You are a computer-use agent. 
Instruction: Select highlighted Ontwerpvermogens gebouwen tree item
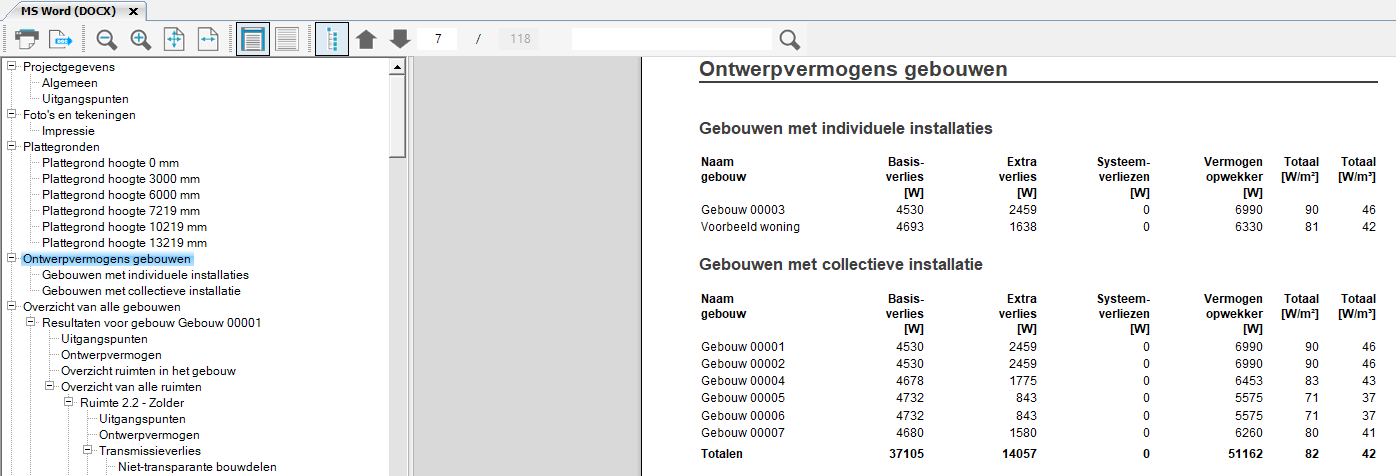coord(107,259)
